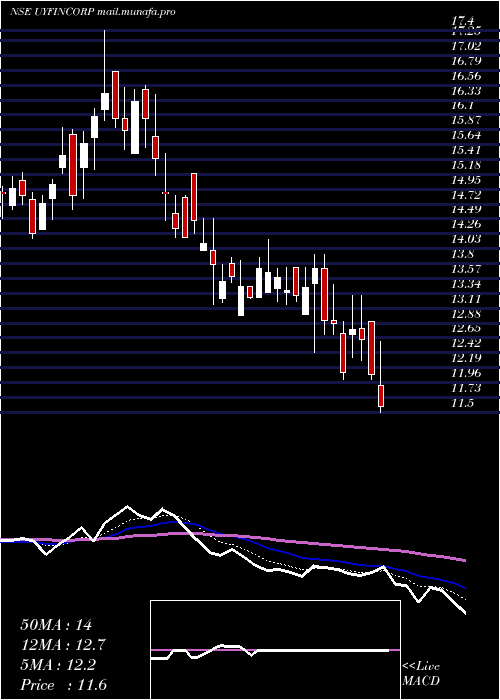Click the 14.49 price axis label
This screenshot has width=500, height=700.
(466, 209)
